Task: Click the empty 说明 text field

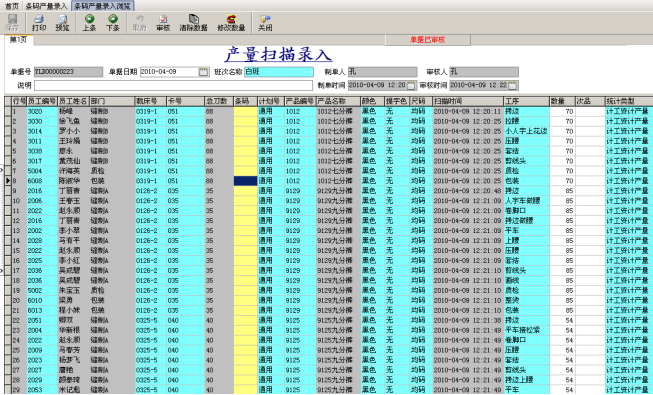Action: point(173,85)
